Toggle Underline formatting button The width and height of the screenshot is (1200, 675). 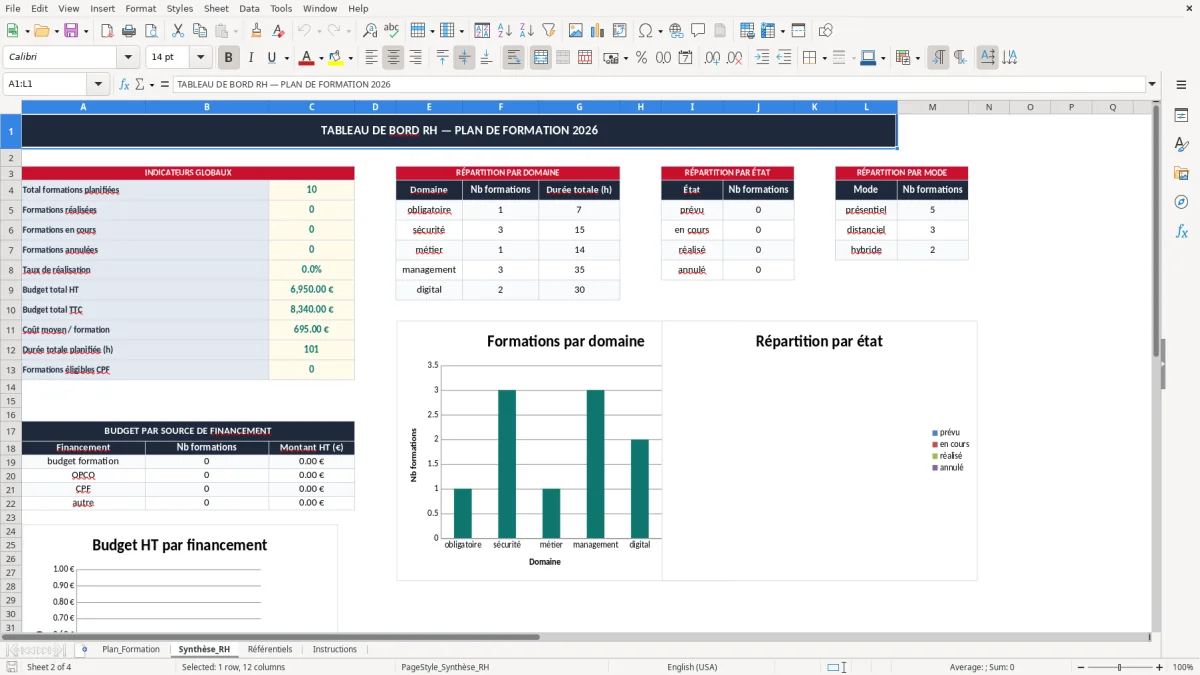tap(271, 58)
